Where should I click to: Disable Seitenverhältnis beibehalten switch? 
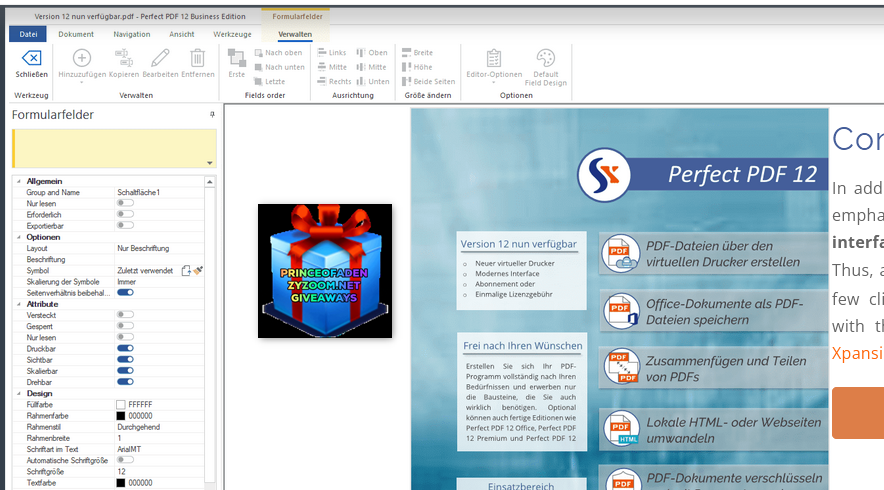point(125,293)
